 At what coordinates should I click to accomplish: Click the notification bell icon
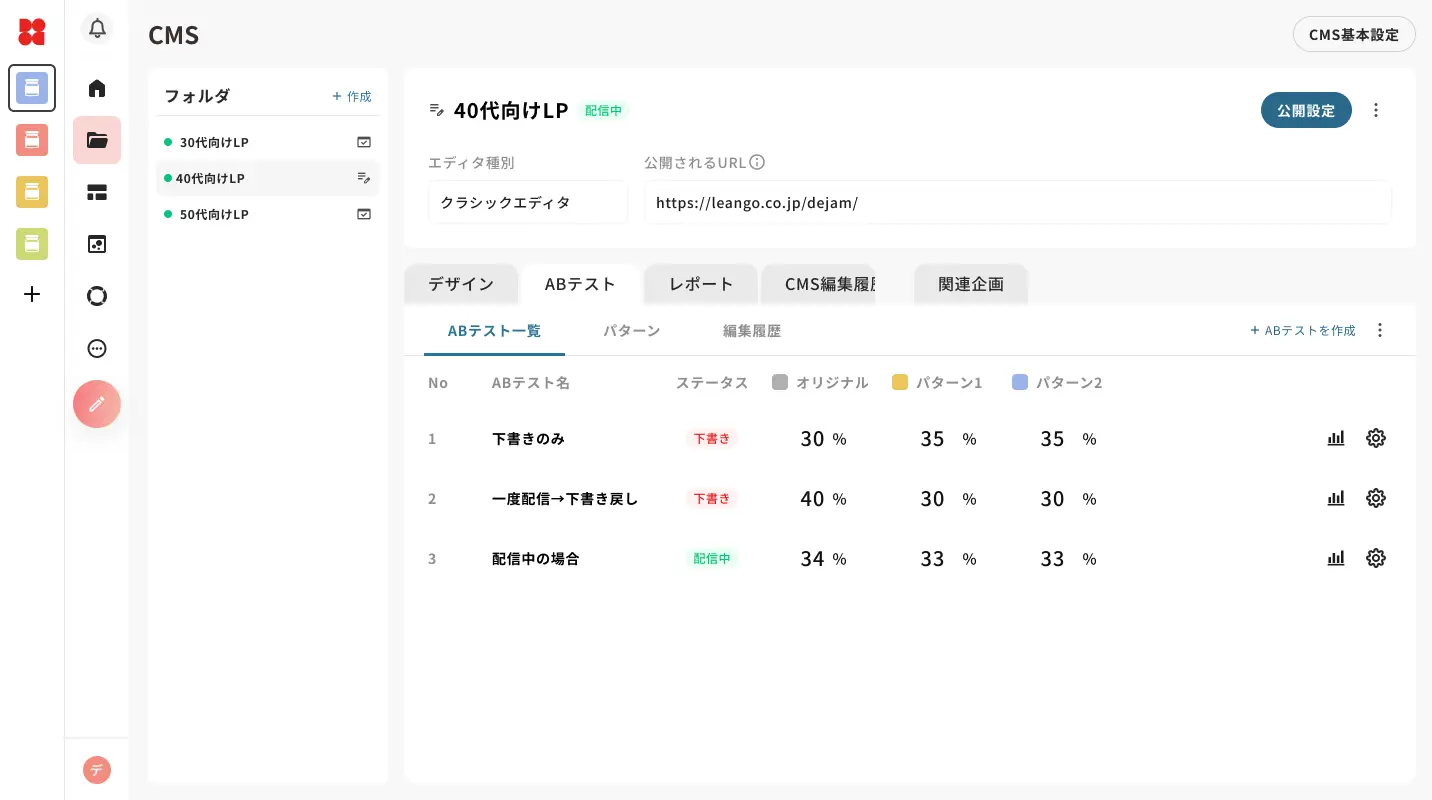97,28
